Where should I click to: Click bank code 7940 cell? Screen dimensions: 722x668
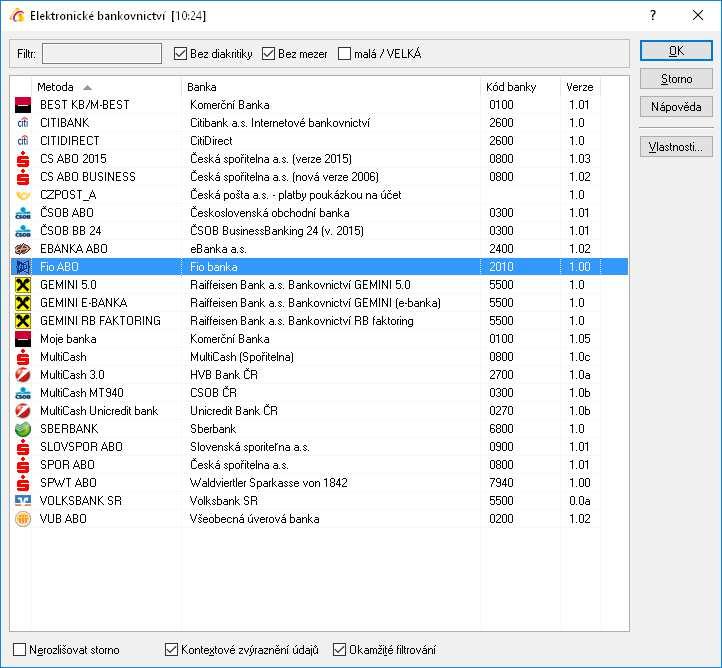501,483
